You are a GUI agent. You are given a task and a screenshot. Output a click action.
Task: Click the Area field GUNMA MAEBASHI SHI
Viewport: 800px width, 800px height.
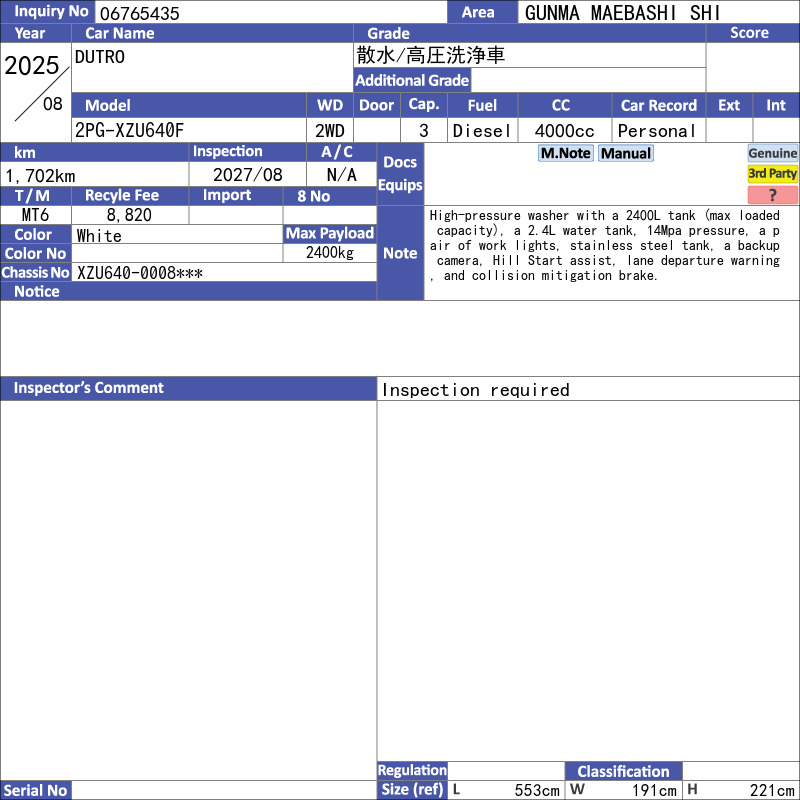(x=622, y=13)
